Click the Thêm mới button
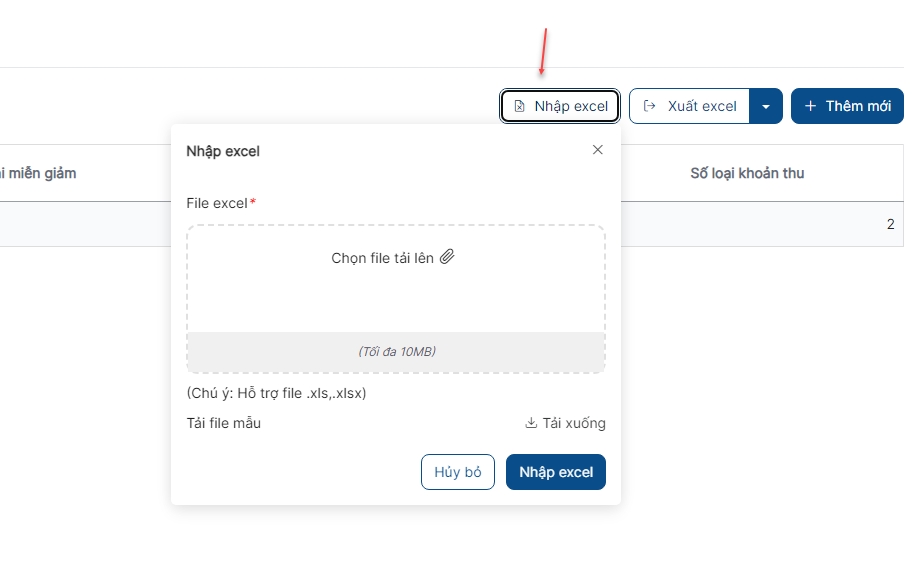 point(847,106)
